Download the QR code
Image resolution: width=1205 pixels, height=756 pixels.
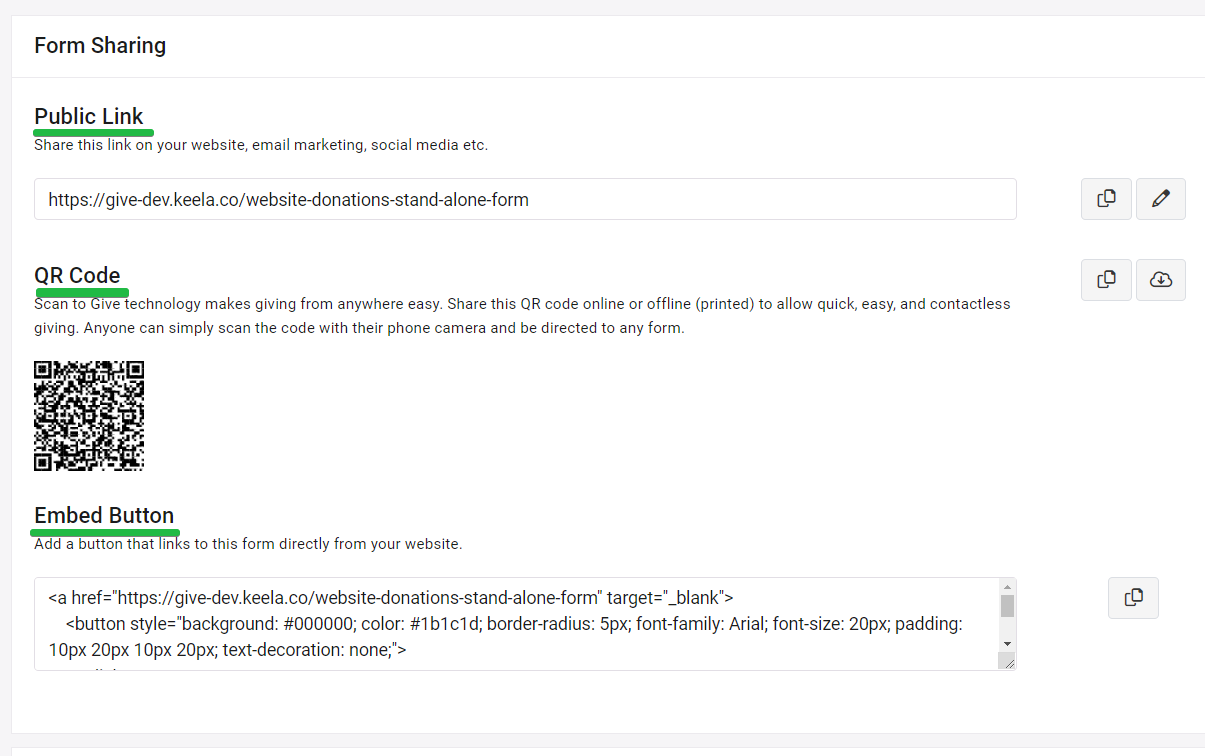click(1161, 280)
